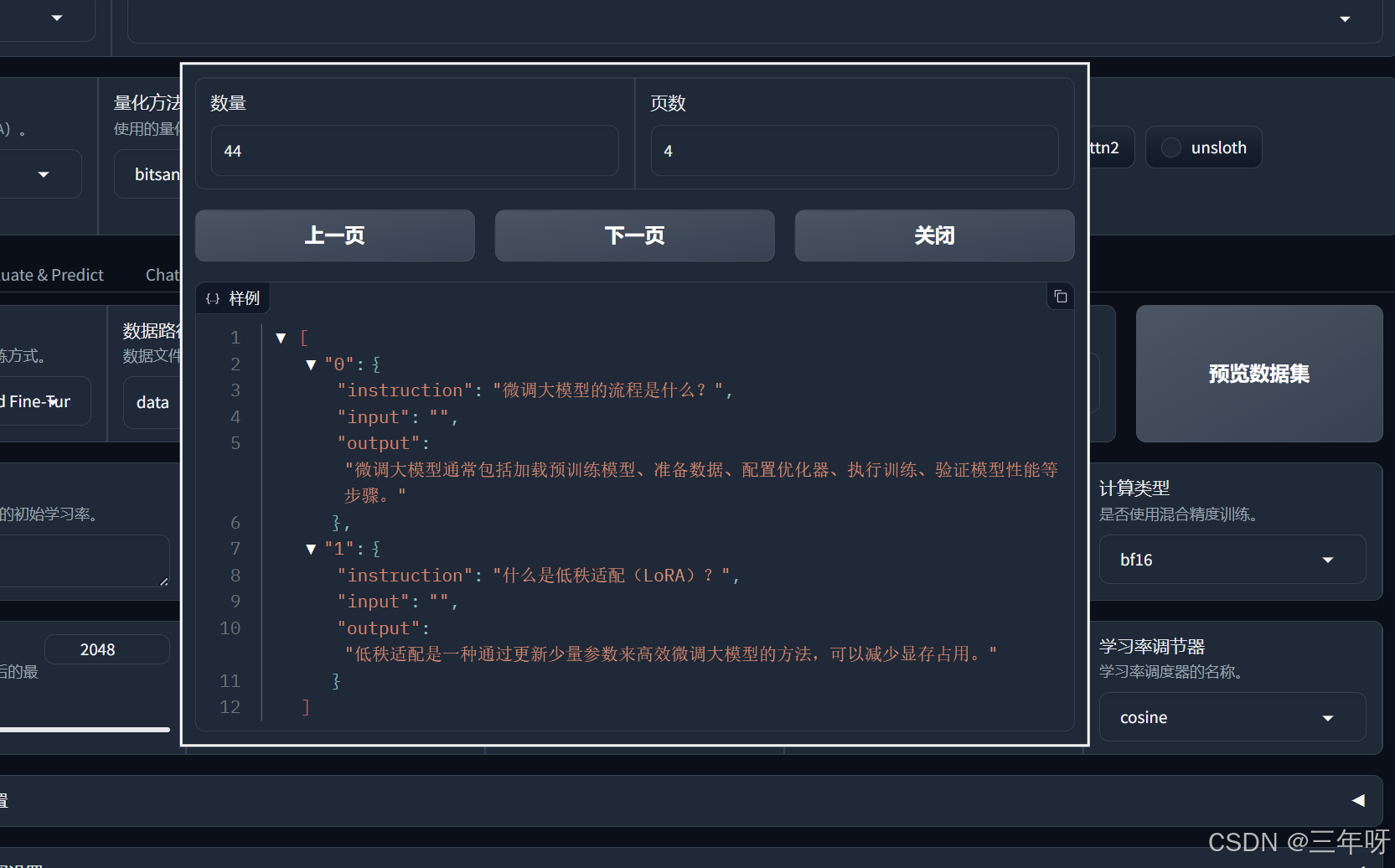Switch to the Evaluate & Predict tab

pos(52,275)
